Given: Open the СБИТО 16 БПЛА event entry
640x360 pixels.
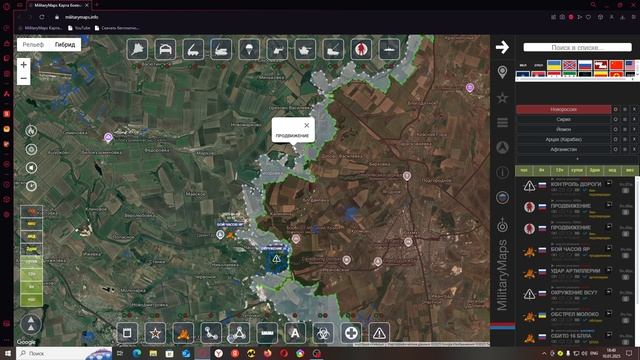Looking at the screenshot, I should (x=571, y=336).
